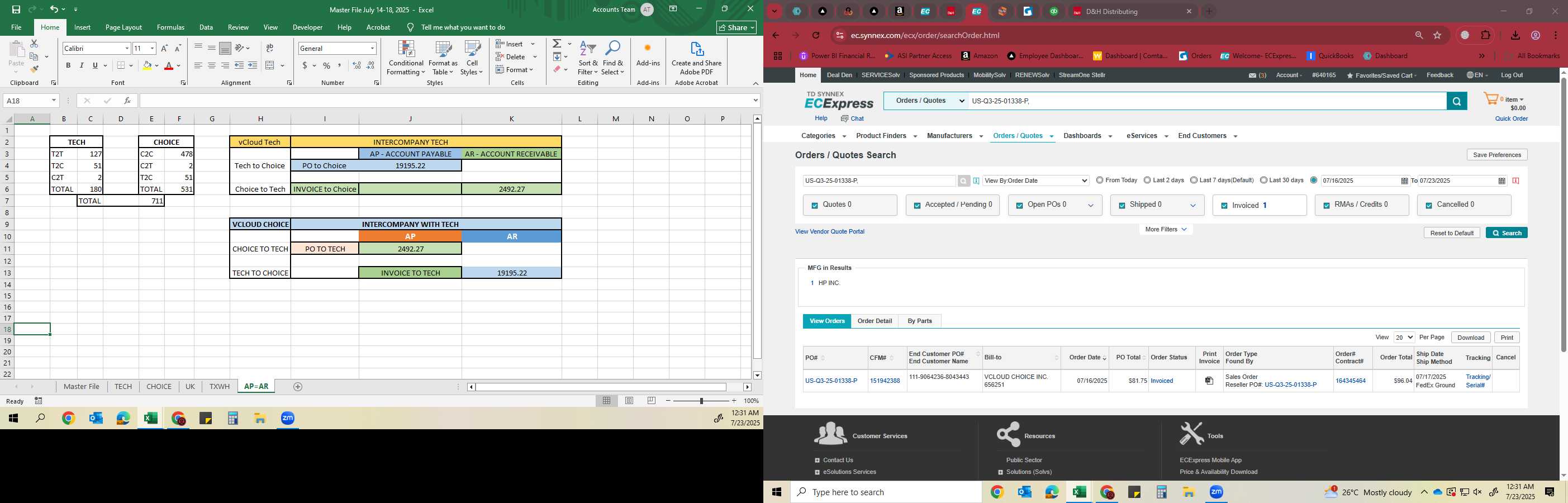1568x503 pixels.
Task: Click the yellow Fill Color swatch
Action: point(147,65)
